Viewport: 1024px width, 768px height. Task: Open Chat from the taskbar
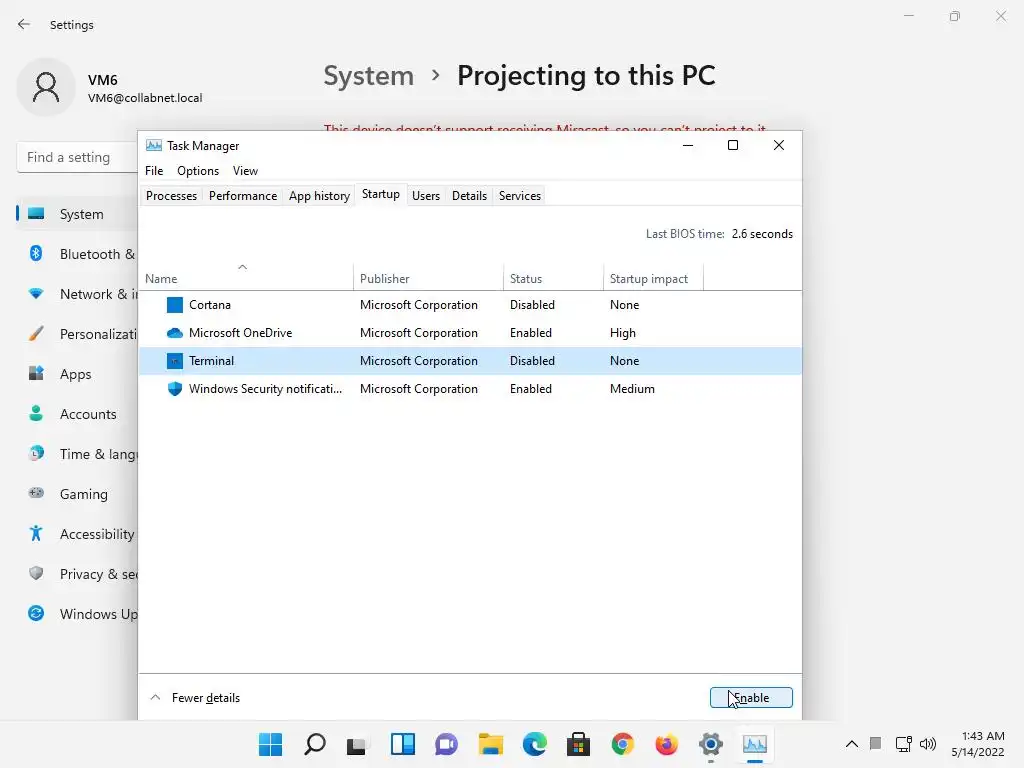point(447,744)
